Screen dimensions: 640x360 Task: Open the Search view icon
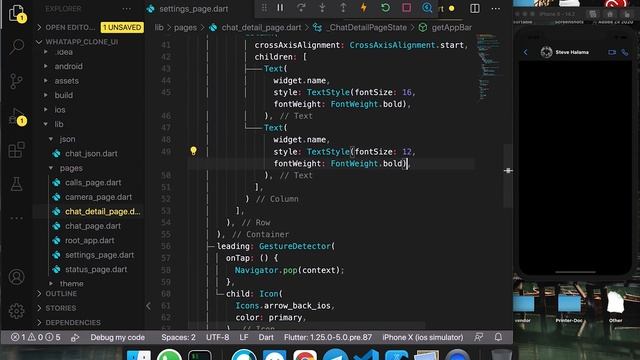(x=16, y=47)
